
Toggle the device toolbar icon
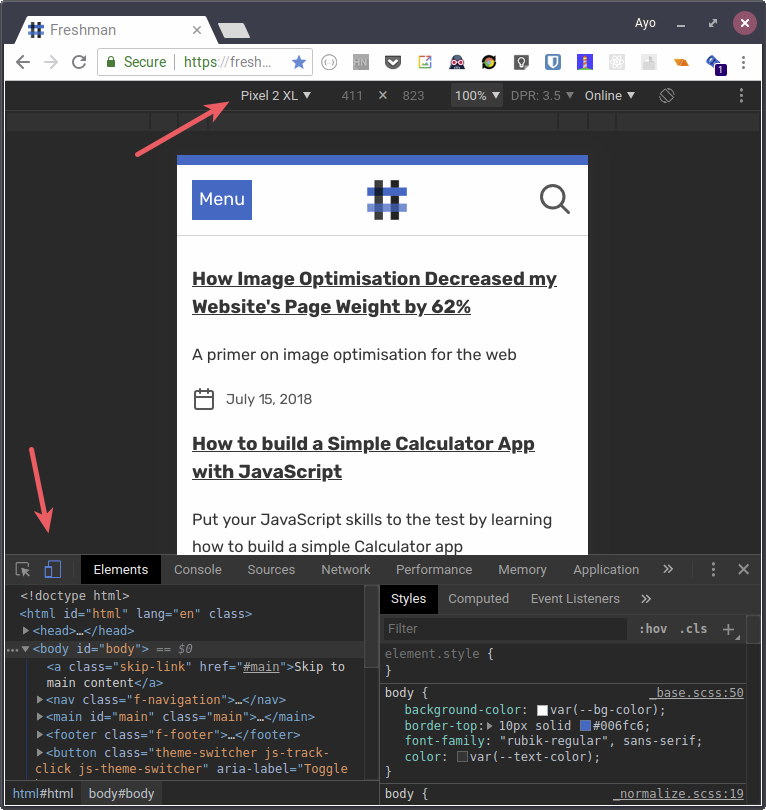[x=53, y=570]
